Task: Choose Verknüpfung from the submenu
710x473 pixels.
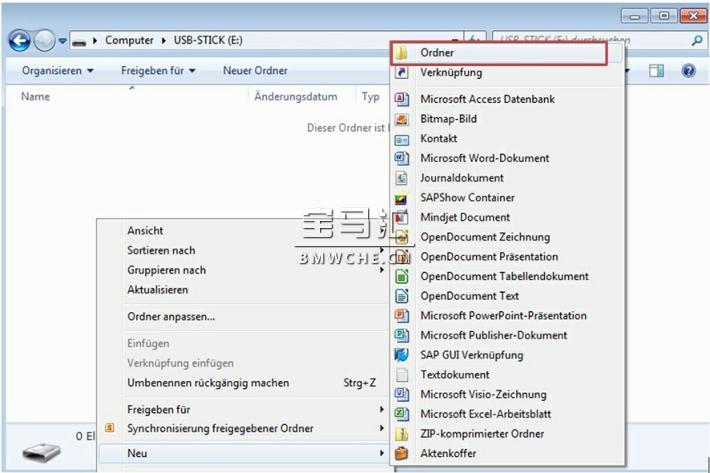Action: (x=451, y=72)
